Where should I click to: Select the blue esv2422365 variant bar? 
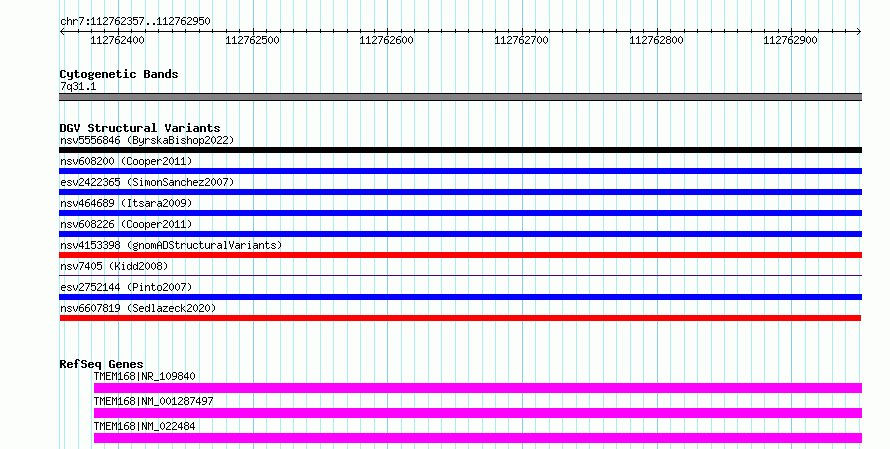460,192
